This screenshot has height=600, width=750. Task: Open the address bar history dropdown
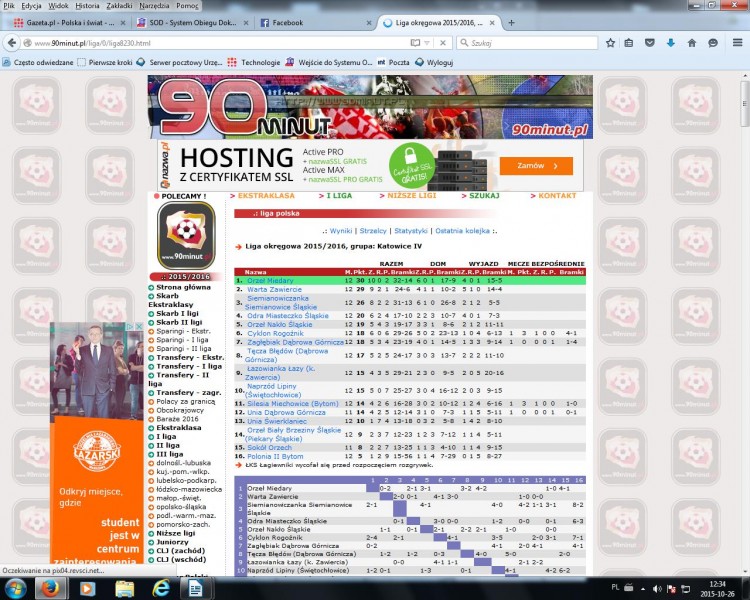coord(427,43)
